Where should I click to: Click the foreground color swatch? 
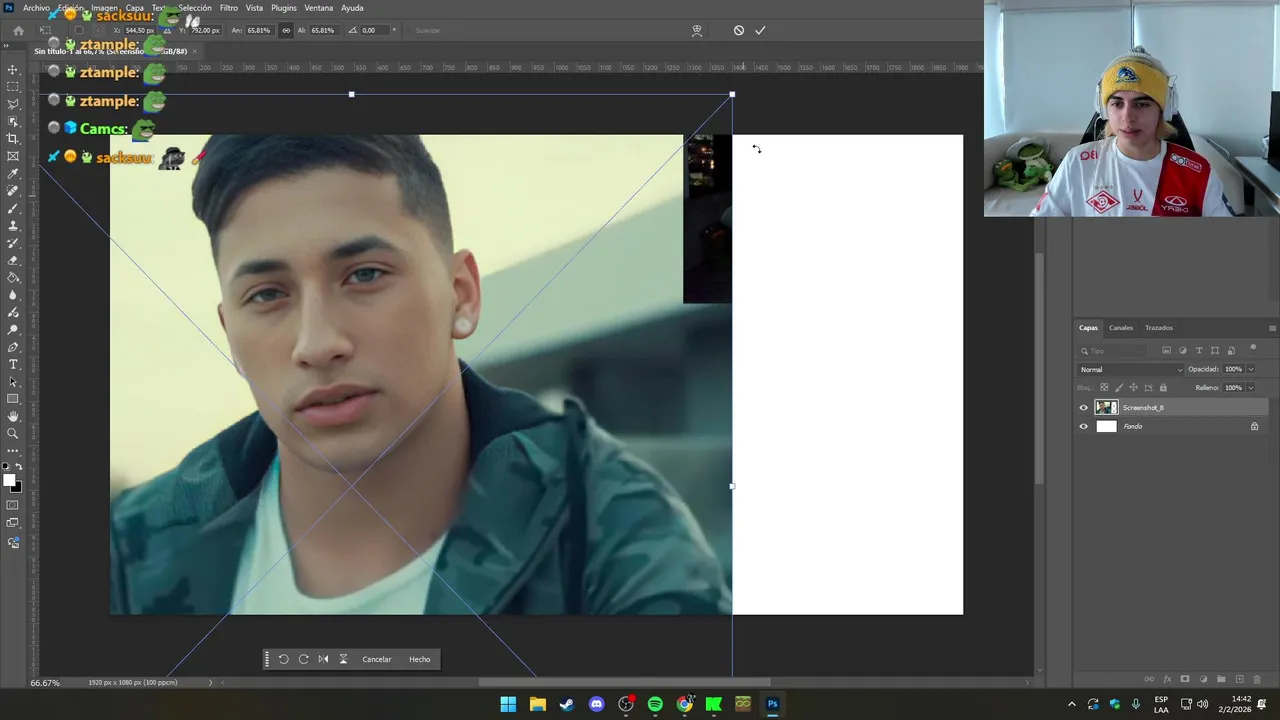10,481
